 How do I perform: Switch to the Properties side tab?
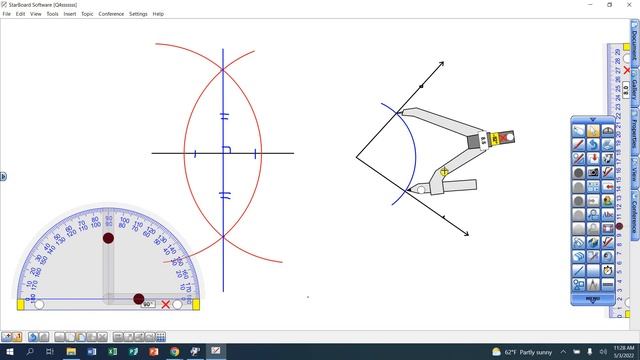635,132
